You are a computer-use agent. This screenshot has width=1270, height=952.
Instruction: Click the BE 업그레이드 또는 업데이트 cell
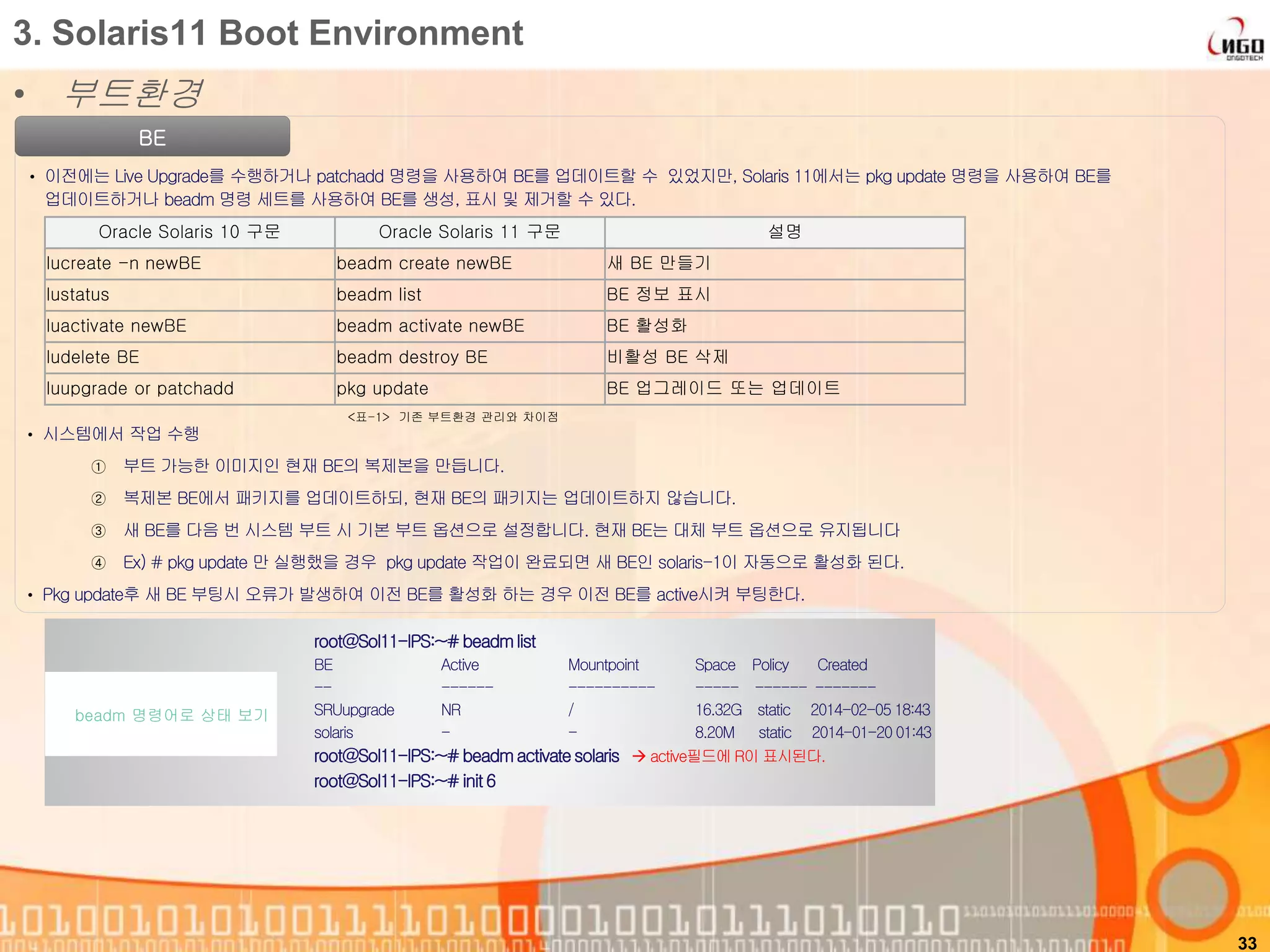(784, 389)
